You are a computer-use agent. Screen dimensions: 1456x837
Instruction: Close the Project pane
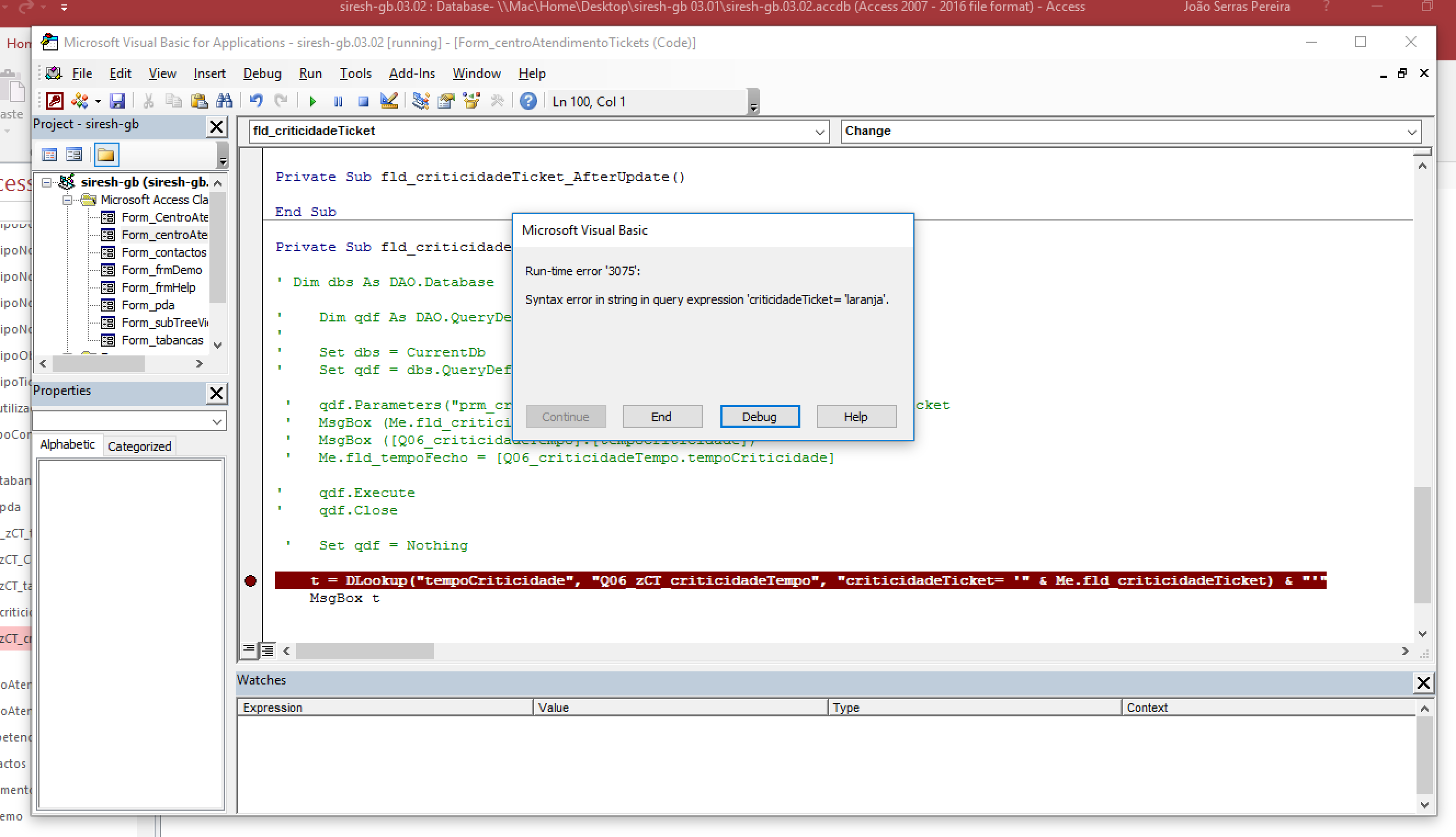217,126
